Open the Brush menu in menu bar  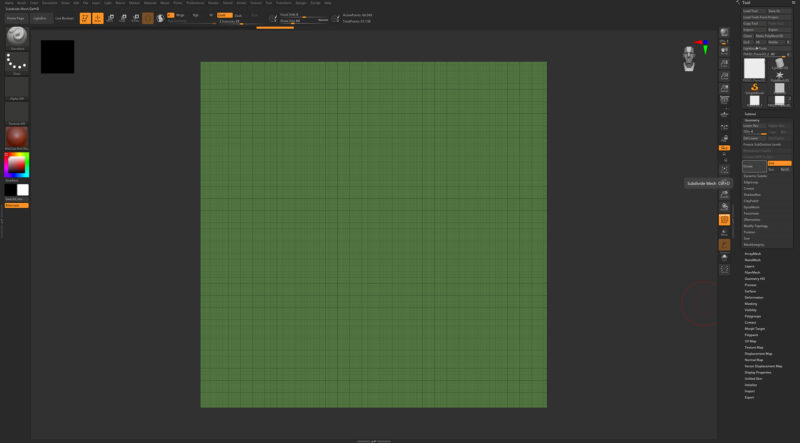coord(21,3)
